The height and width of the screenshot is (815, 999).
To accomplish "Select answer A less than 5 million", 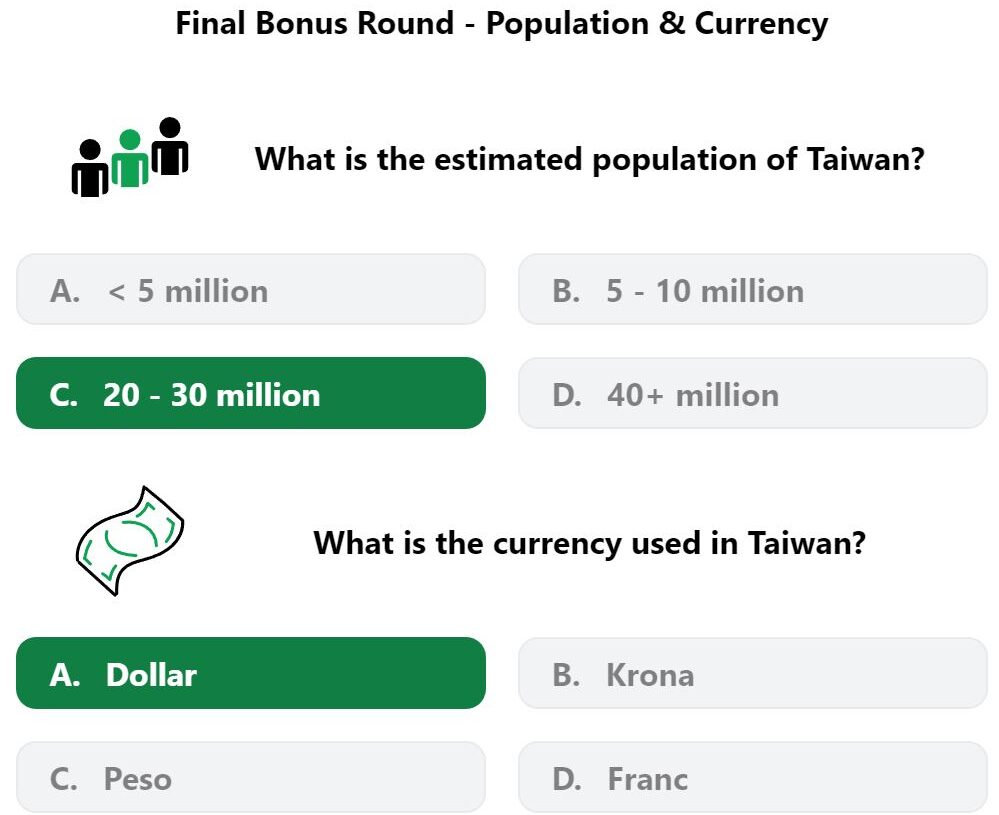I will pos(251,289).
